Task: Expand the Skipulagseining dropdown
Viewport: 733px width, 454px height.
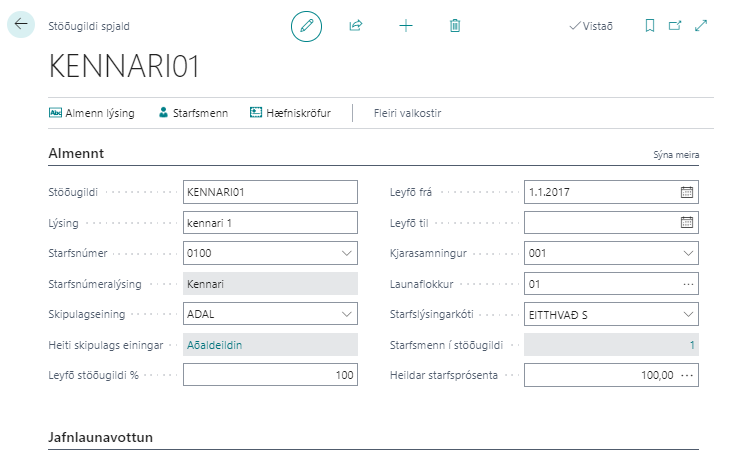Action: click(x=346, y=315)
